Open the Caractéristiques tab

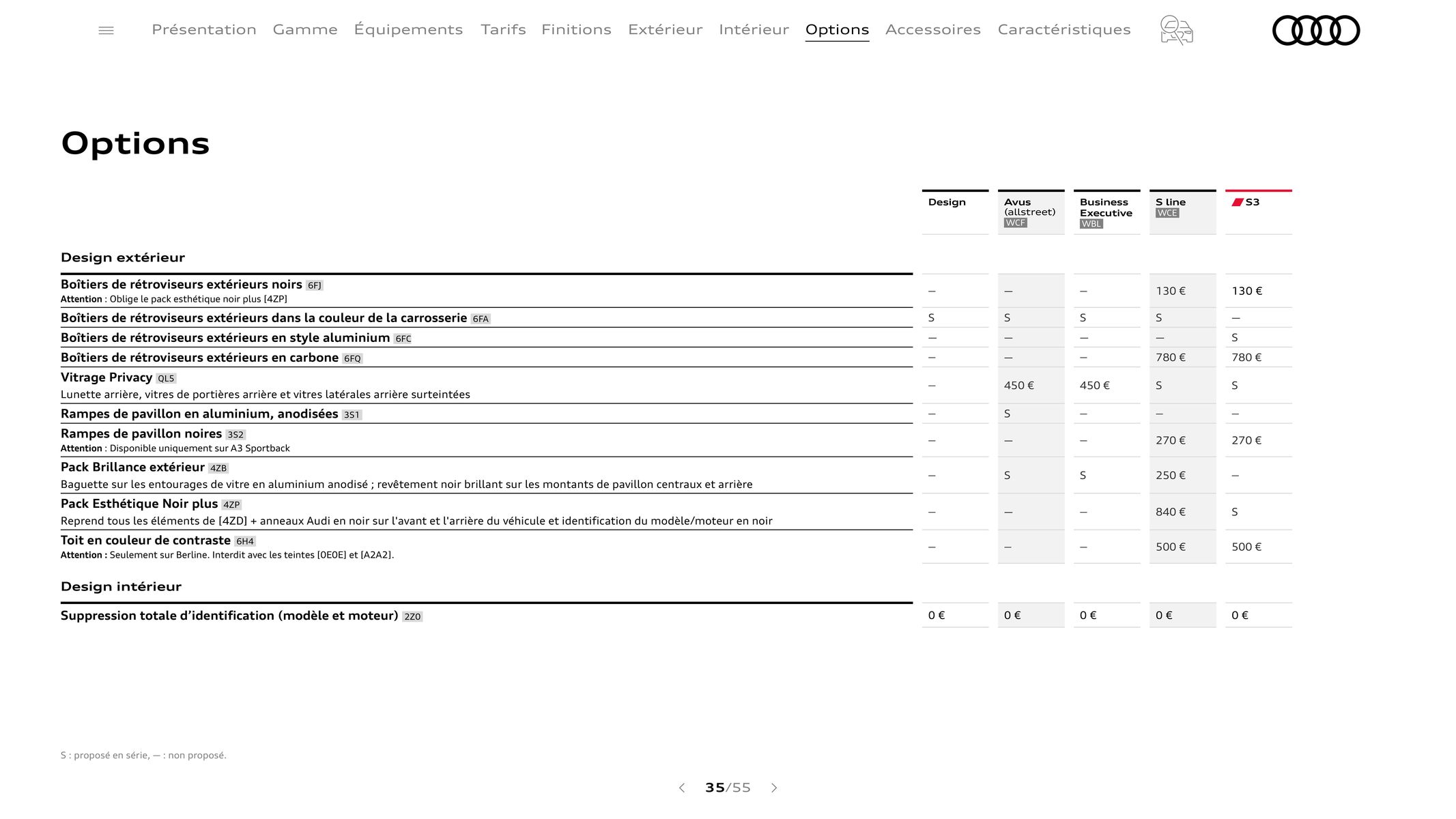(x=1064, y=29)
